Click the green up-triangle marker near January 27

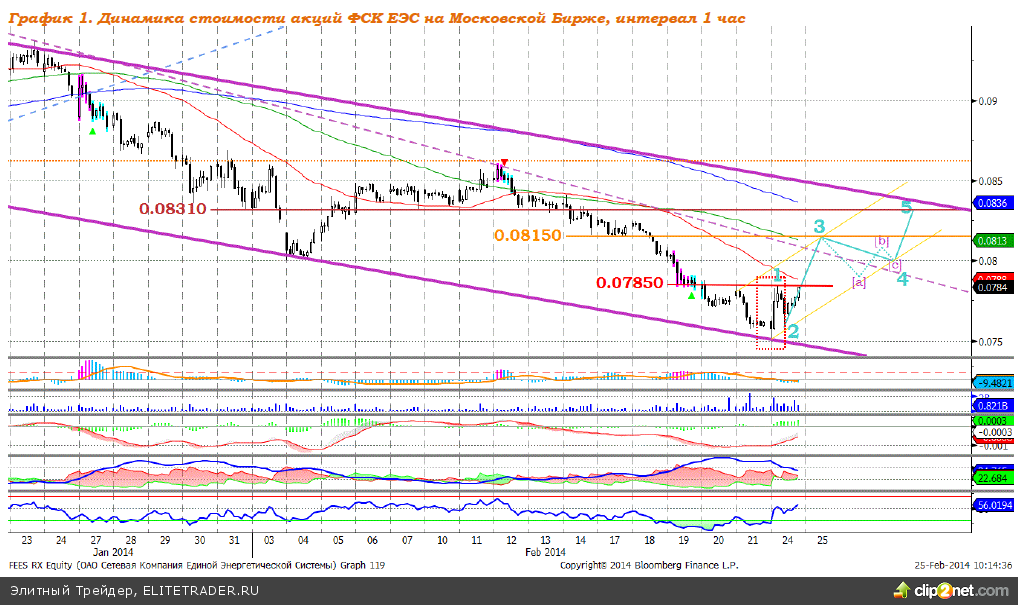pos(93,131)
